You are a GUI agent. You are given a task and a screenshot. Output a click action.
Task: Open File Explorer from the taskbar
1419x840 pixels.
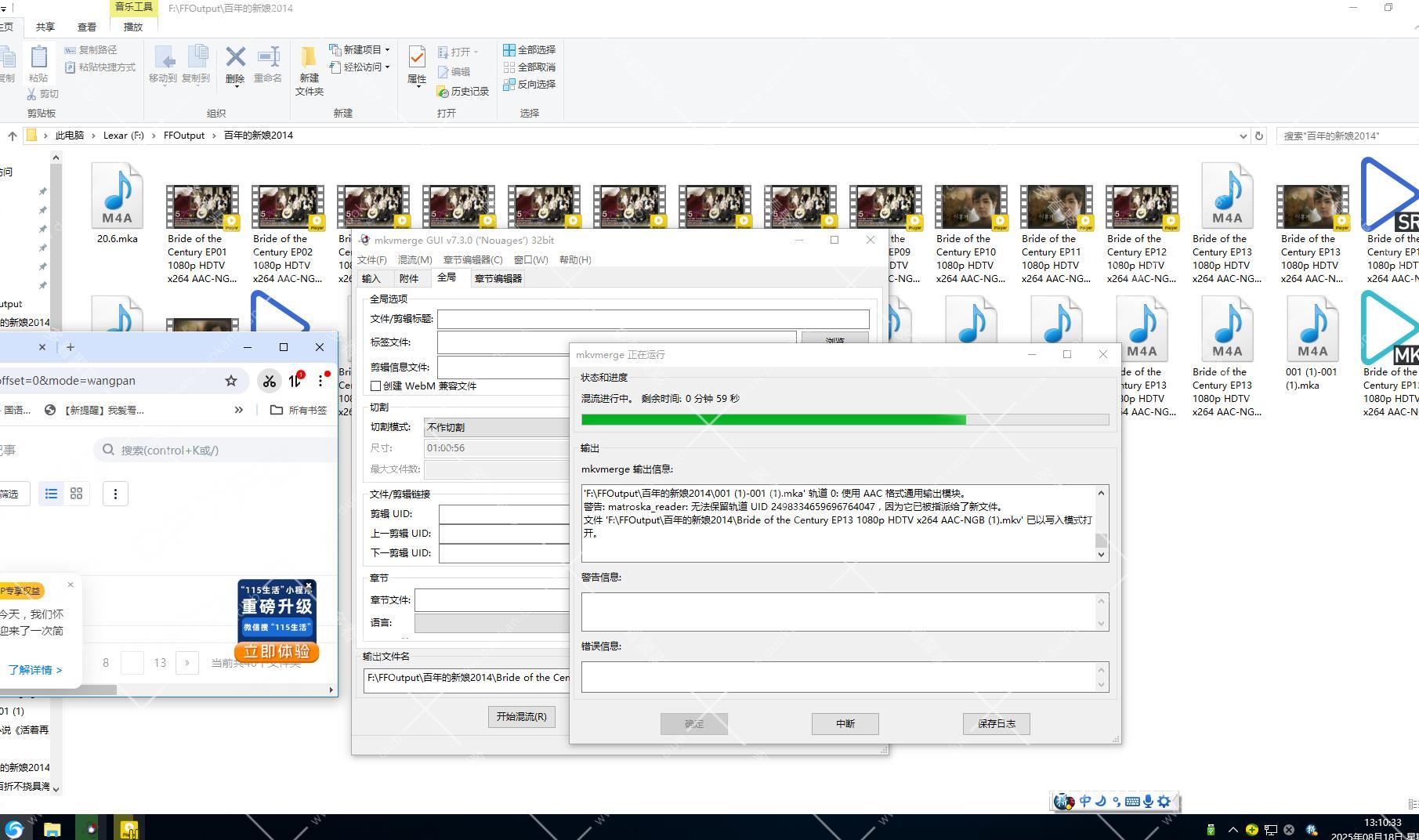52,828
